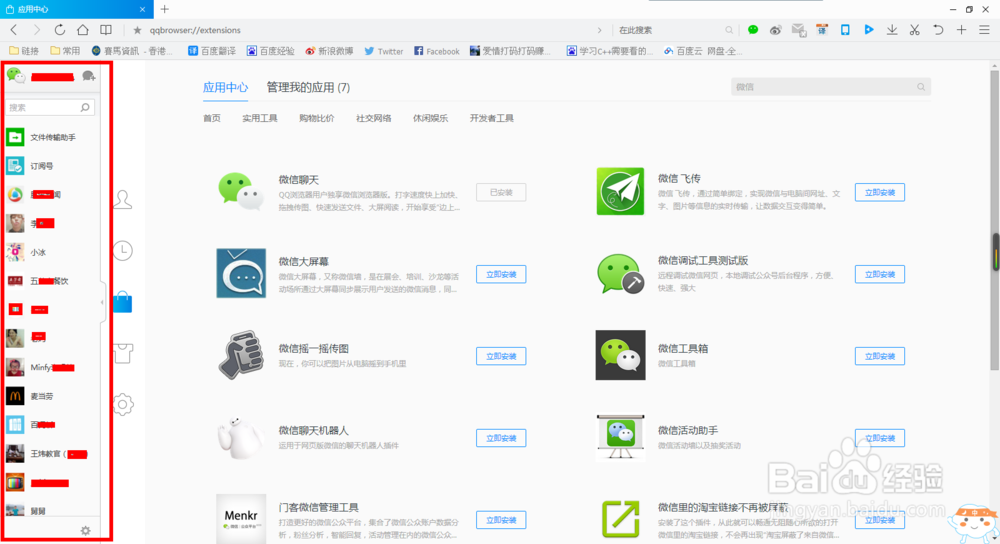Expand the address bar chevron arrow
Viewport: 1000px width, 544px height.
coord(599,30)
